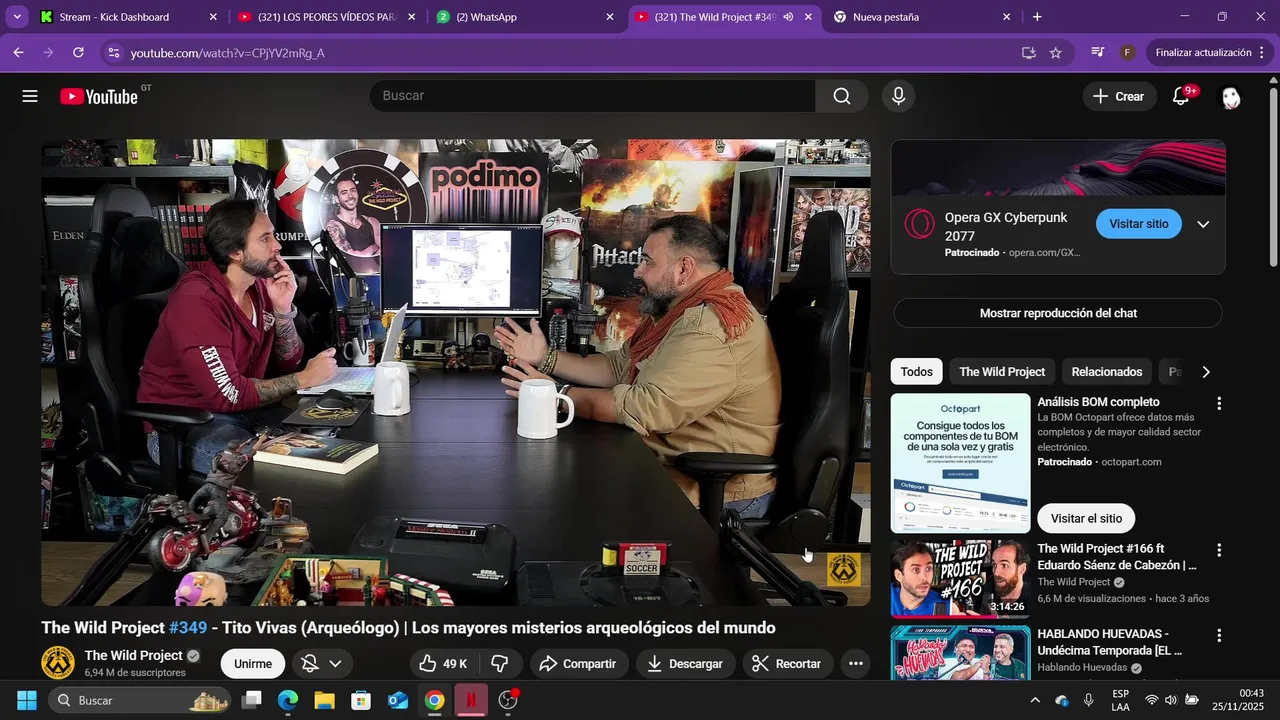Screen dimensions: 1280x720
Task: Click the Crear button
Action: click(1118, 96)
